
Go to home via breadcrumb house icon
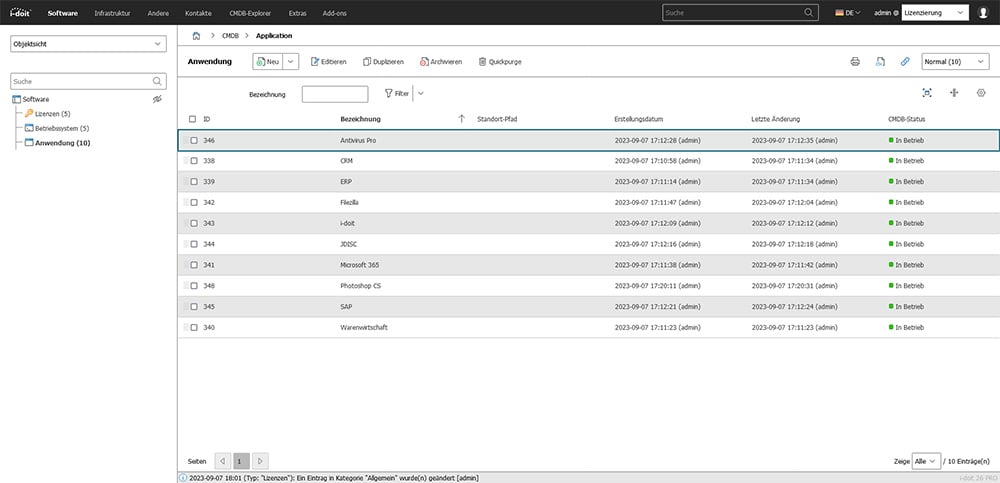[x=196, y=36]
